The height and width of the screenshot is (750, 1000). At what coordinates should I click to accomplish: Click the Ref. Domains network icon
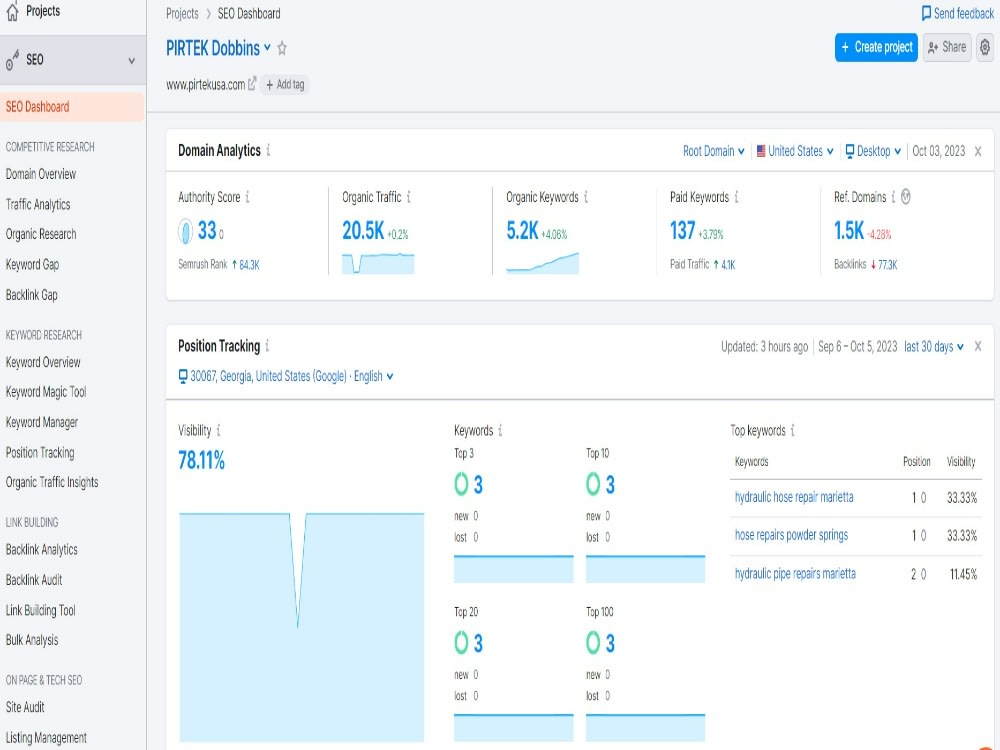click(906, 197)
